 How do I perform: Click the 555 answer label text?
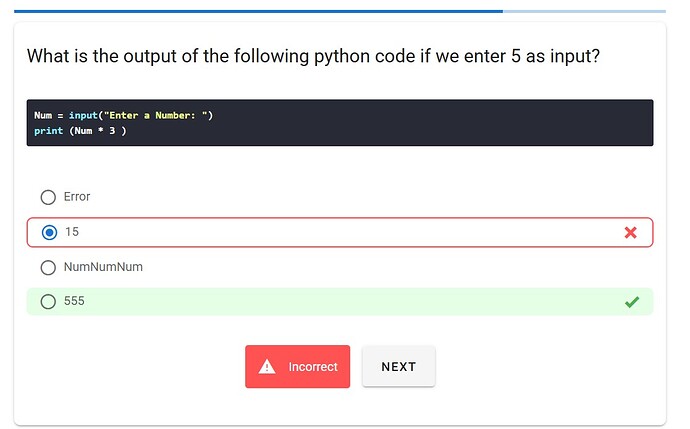[74, 301]
